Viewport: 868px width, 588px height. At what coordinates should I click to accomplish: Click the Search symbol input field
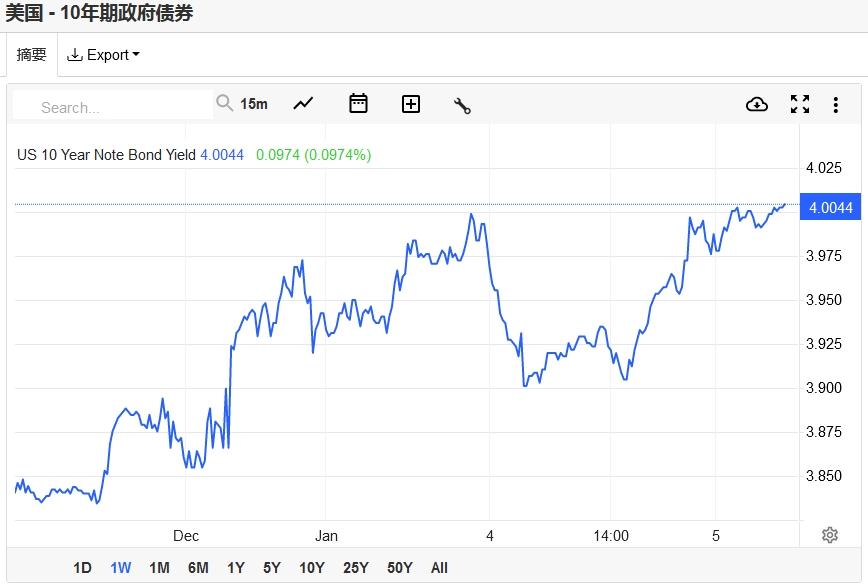click(113, 104)
